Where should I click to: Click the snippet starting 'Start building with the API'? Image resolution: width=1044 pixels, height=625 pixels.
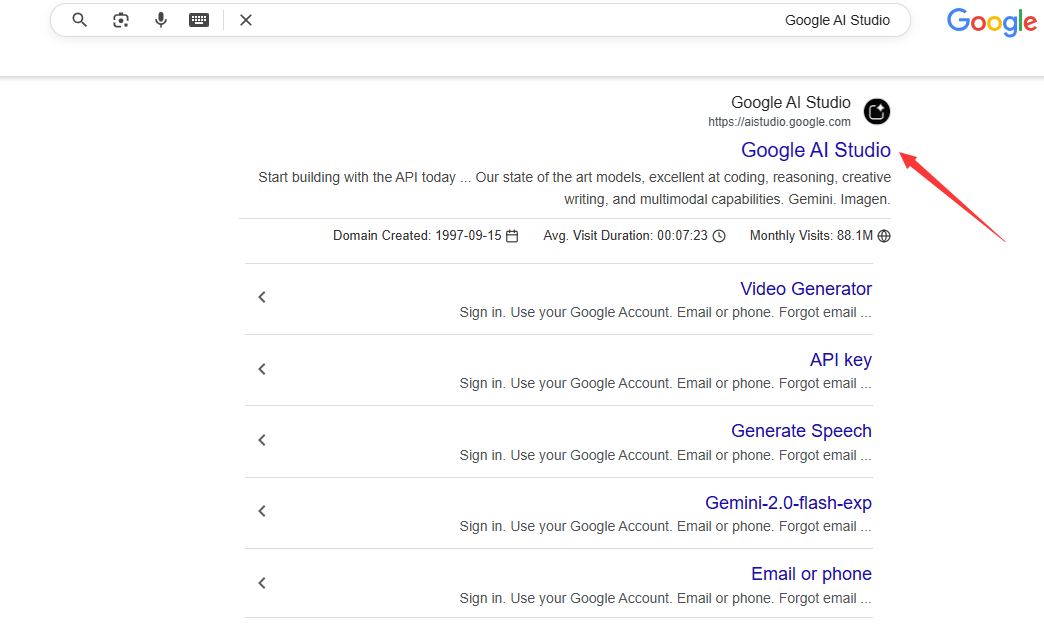(574, 188)
